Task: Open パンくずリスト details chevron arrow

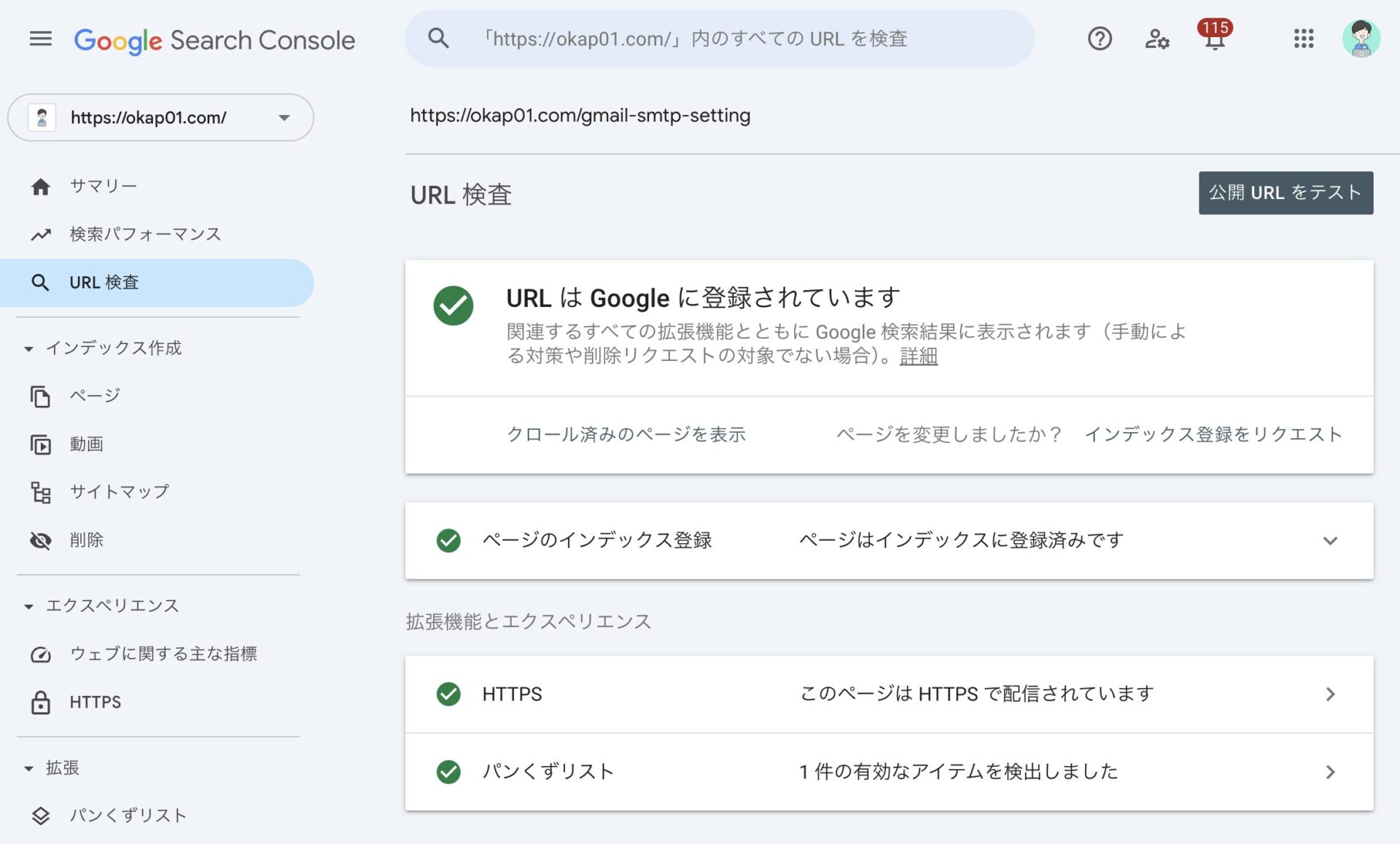Action: [1330, 772]
